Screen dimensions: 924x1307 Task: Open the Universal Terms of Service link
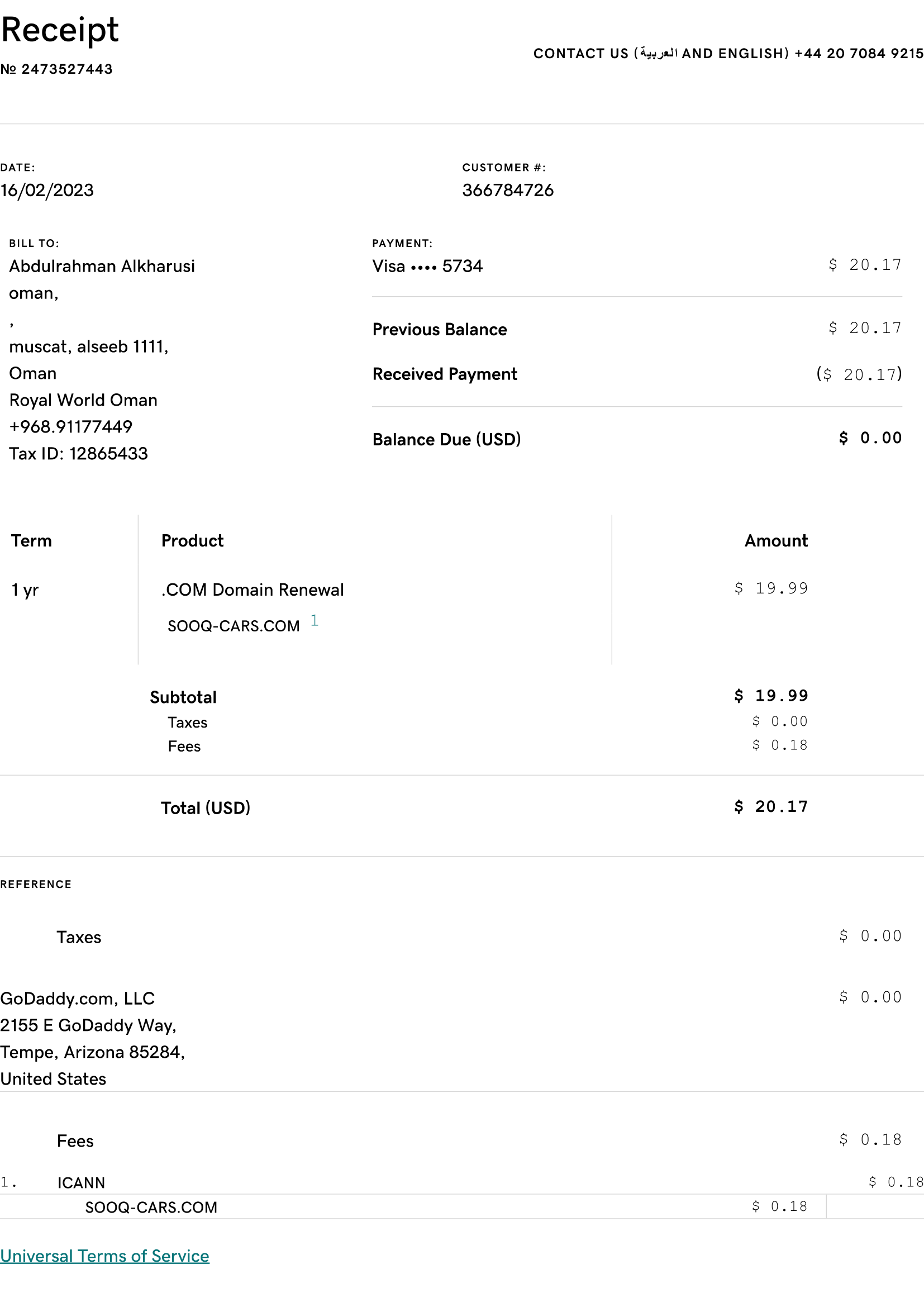tap(104, 1255)
